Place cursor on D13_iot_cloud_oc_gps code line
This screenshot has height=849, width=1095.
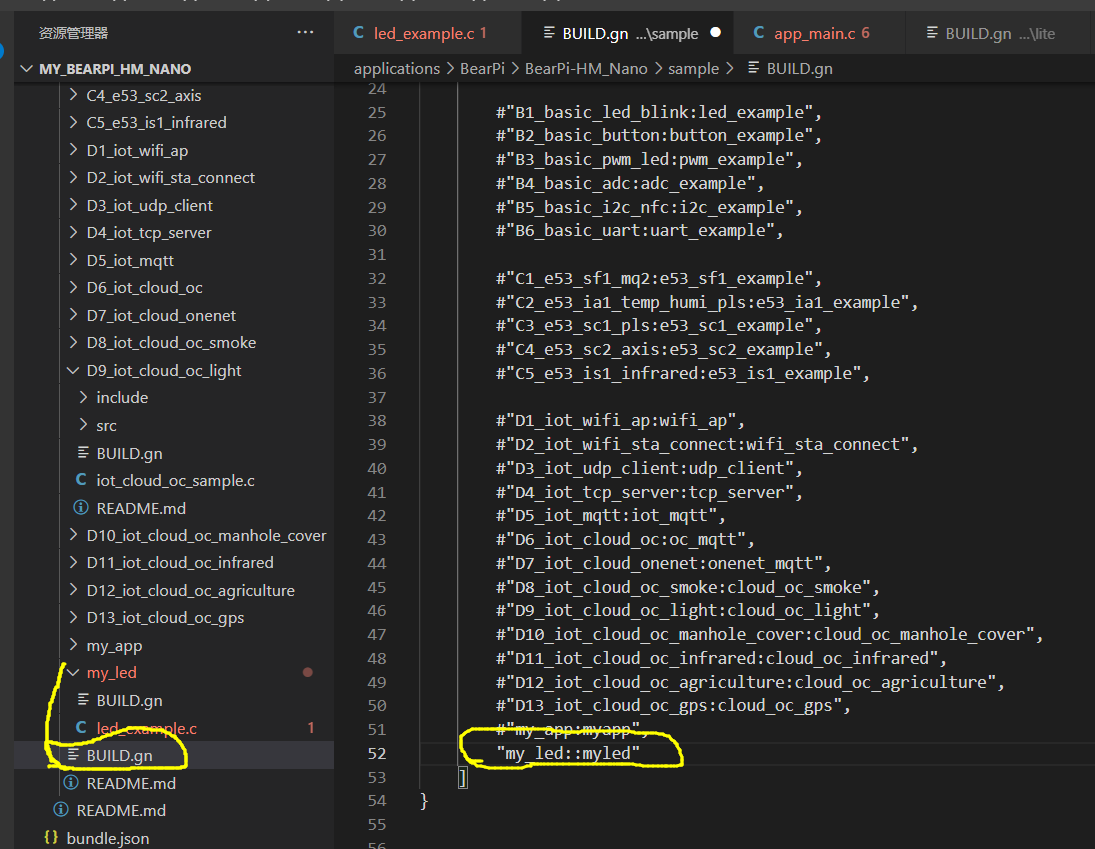pos(673,706)
